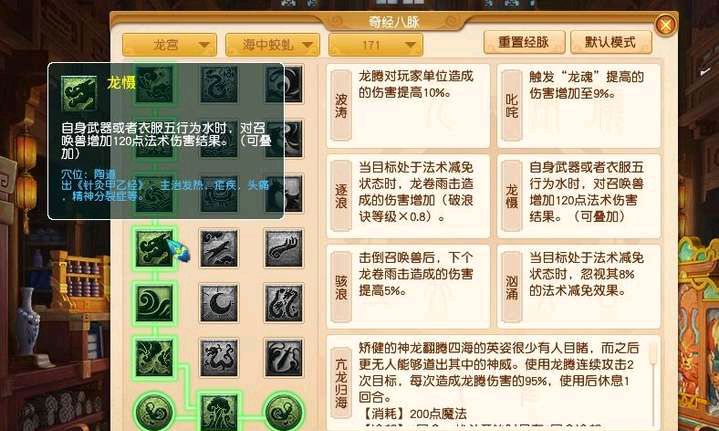The image size is (719, 431).
Task: Click the 重置经脉 button
Action: (524, 43)
